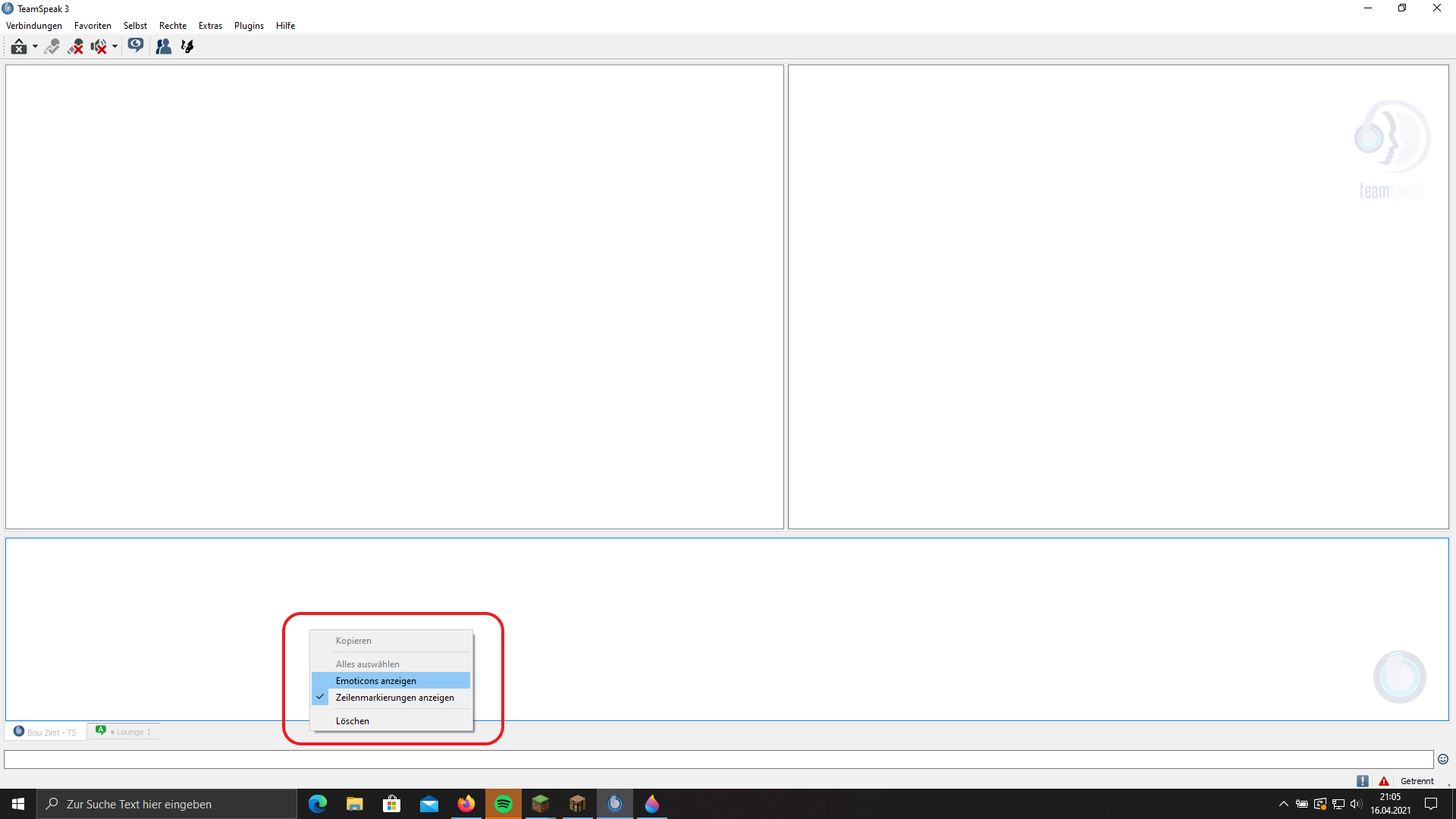Open the Hilfe menu
This screenshot has width=1456, height=819.
286,26
